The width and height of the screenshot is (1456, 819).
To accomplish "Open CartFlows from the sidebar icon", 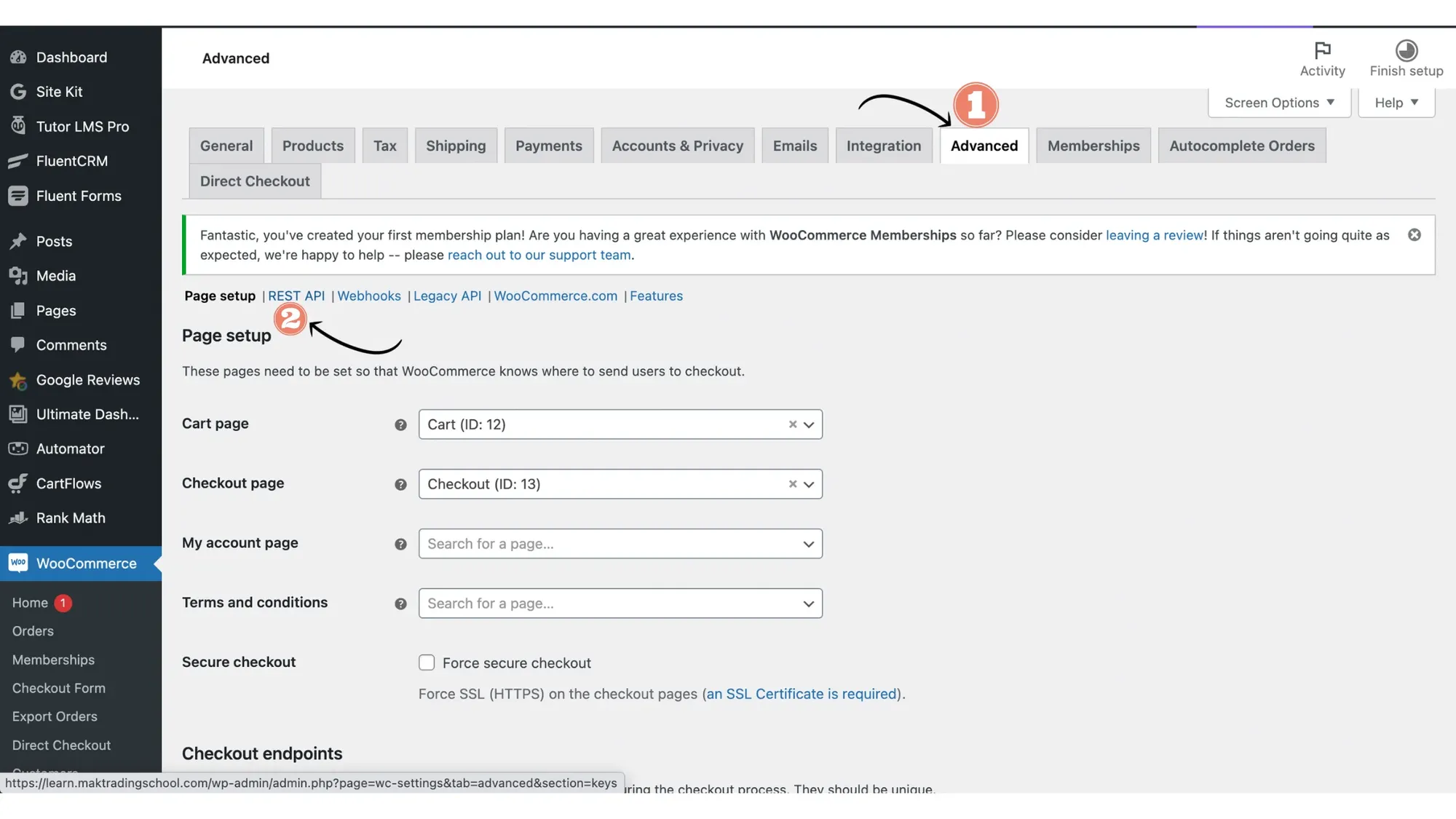I will [x=17, y=483].
